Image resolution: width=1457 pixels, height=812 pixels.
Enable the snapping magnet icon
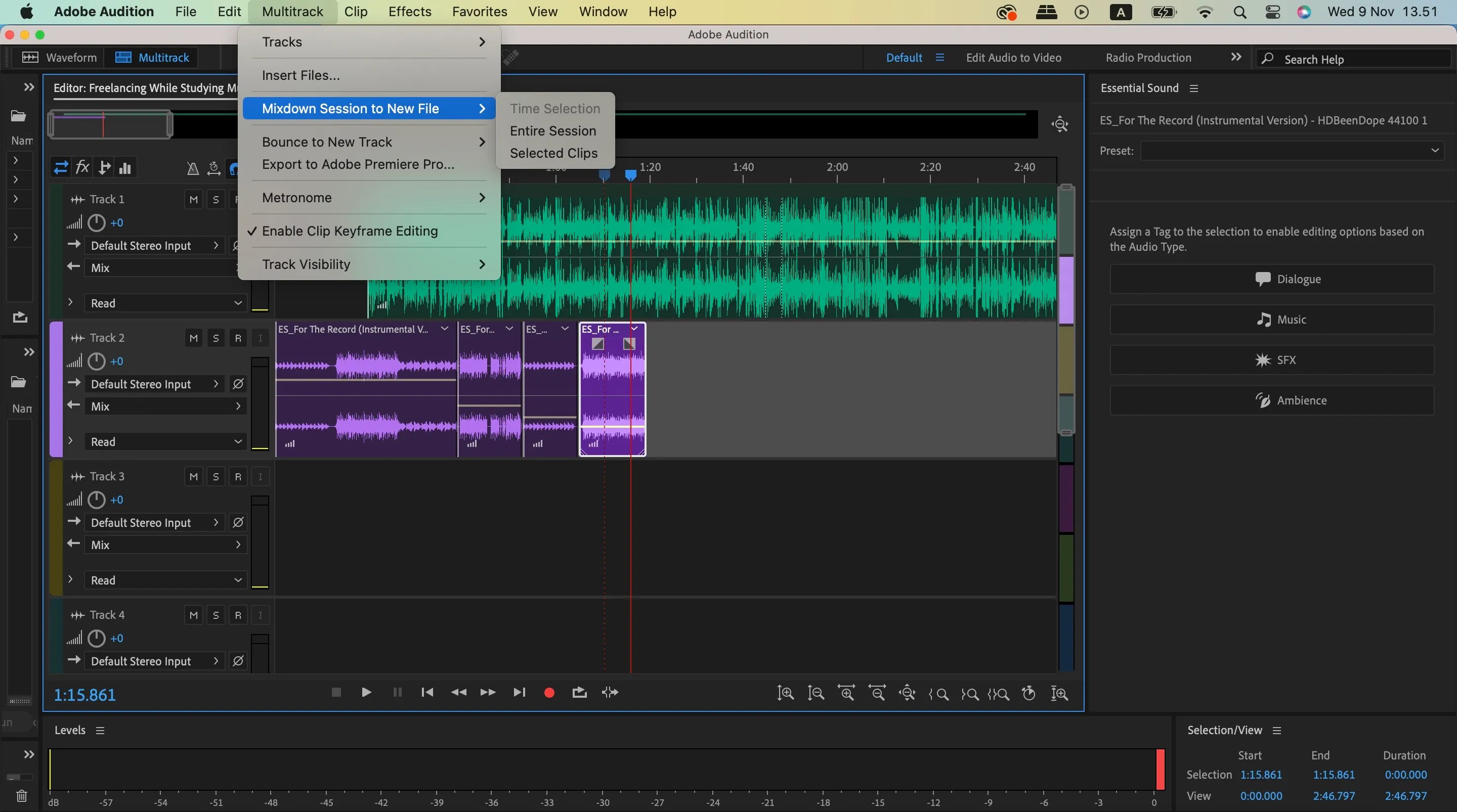pos(234,168)
